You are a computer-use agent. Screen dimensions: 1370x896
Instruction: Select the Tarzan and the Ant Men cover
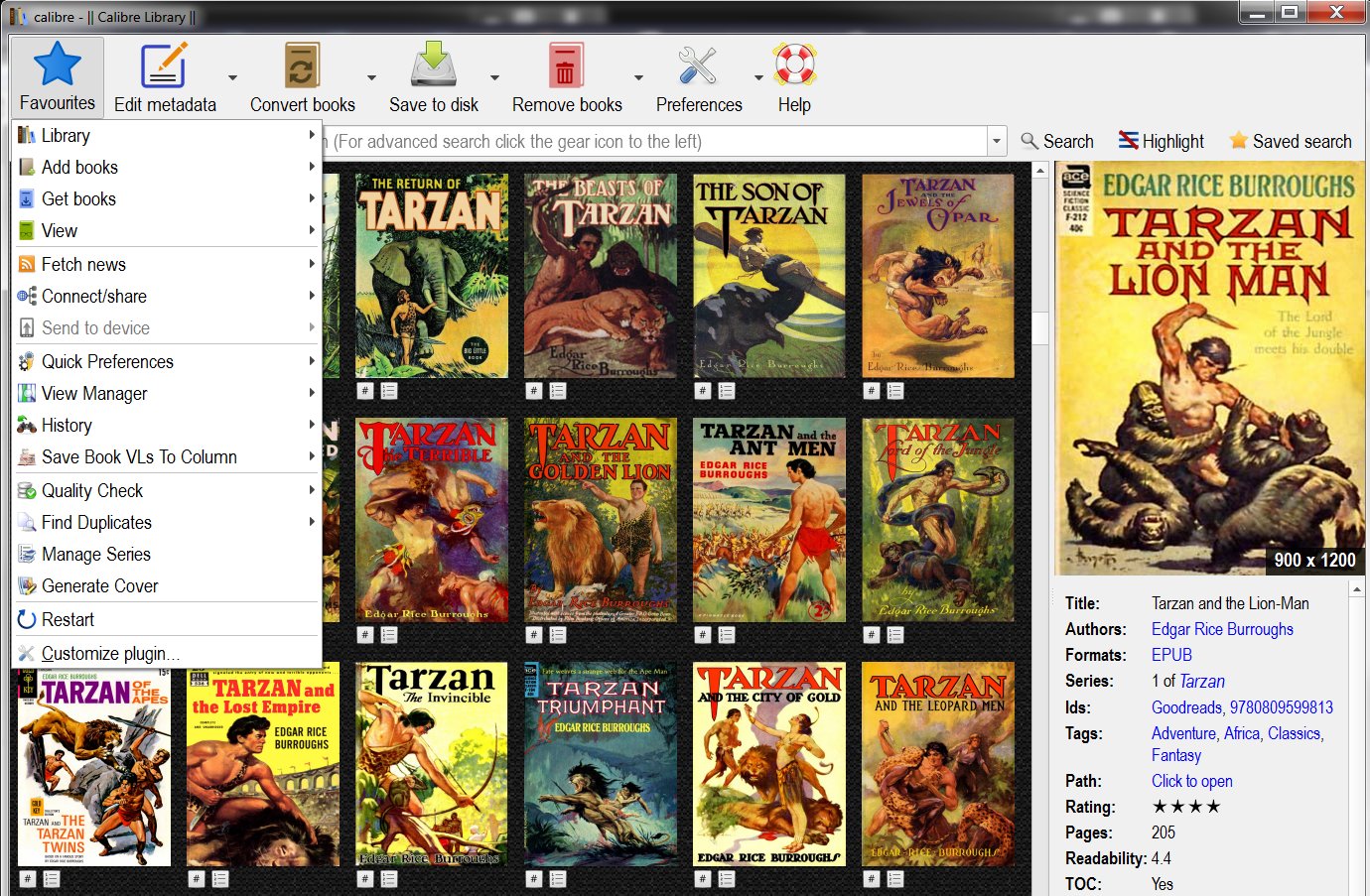(769, 520)
